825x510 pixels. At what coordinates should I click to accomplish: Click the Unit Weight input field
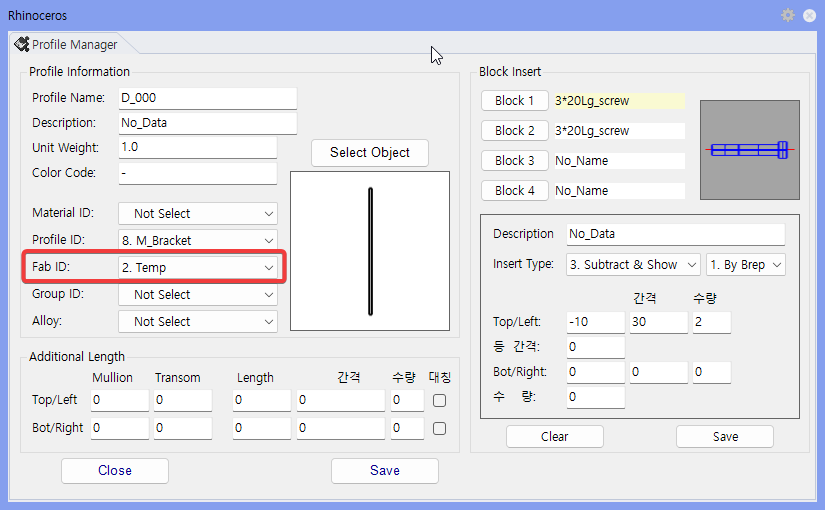click(198, 147)
